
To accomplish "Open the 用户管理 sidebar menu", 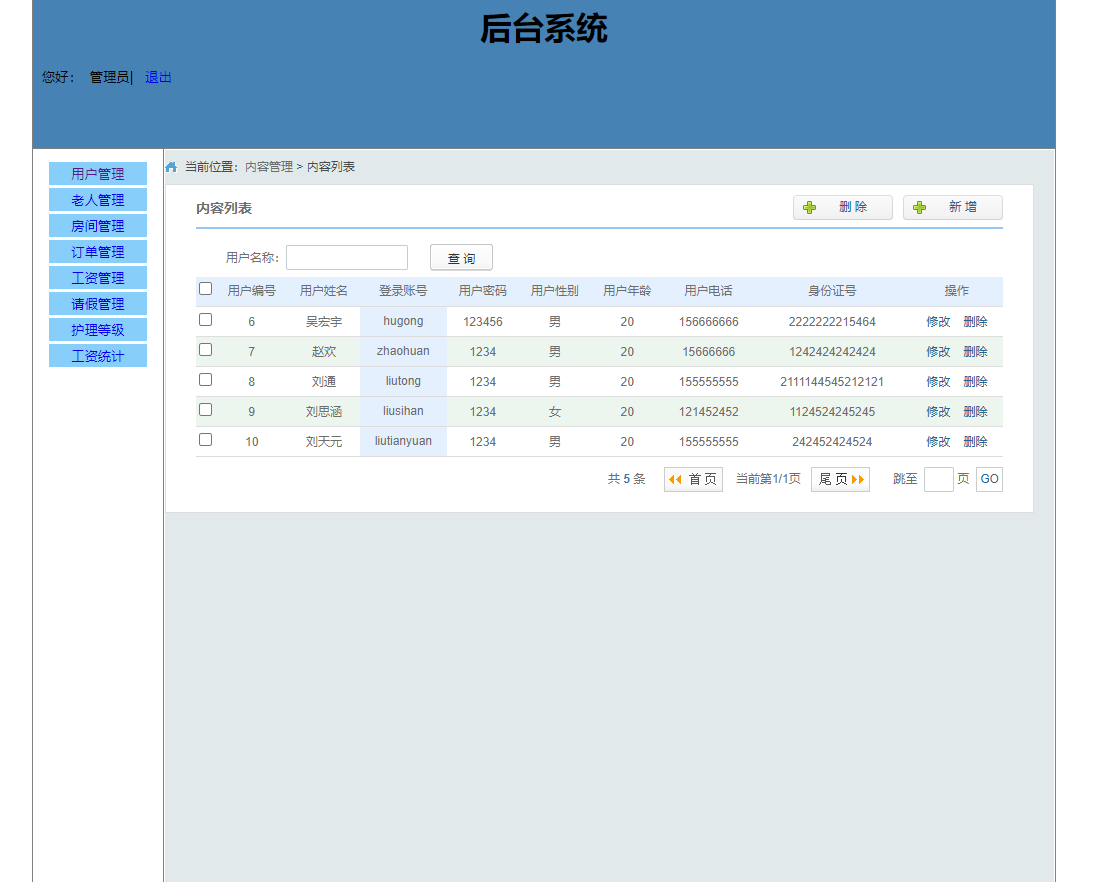I will pyautogui.click(x=97, y=173).
